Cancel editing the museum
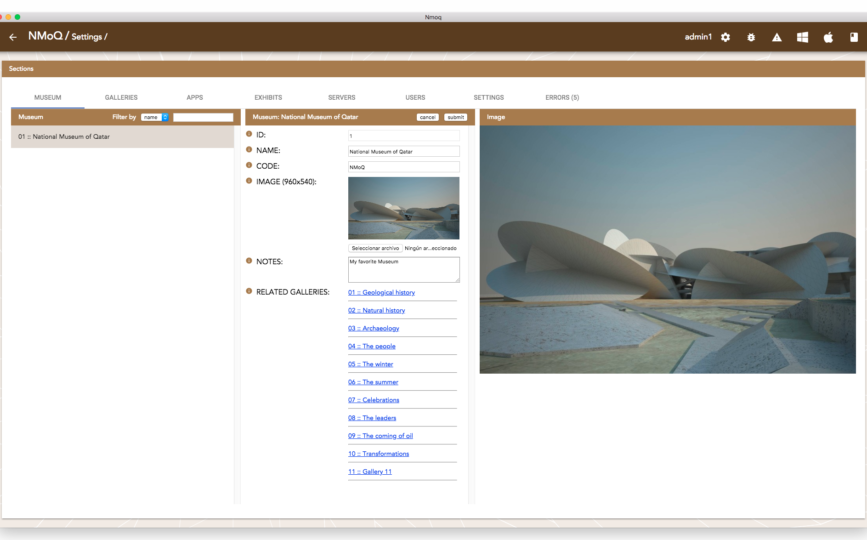Viewport: 867px width, 540px height. [427, 117]
